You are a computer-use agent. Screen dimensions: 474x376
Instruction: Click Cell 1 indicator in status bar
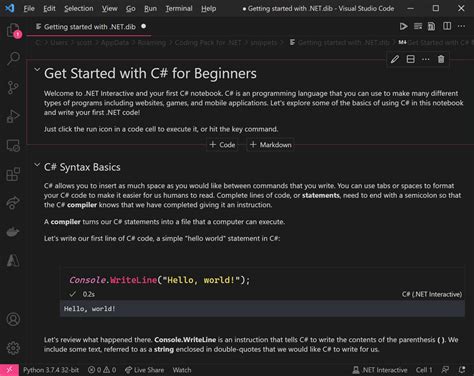[x=424, y=370]
